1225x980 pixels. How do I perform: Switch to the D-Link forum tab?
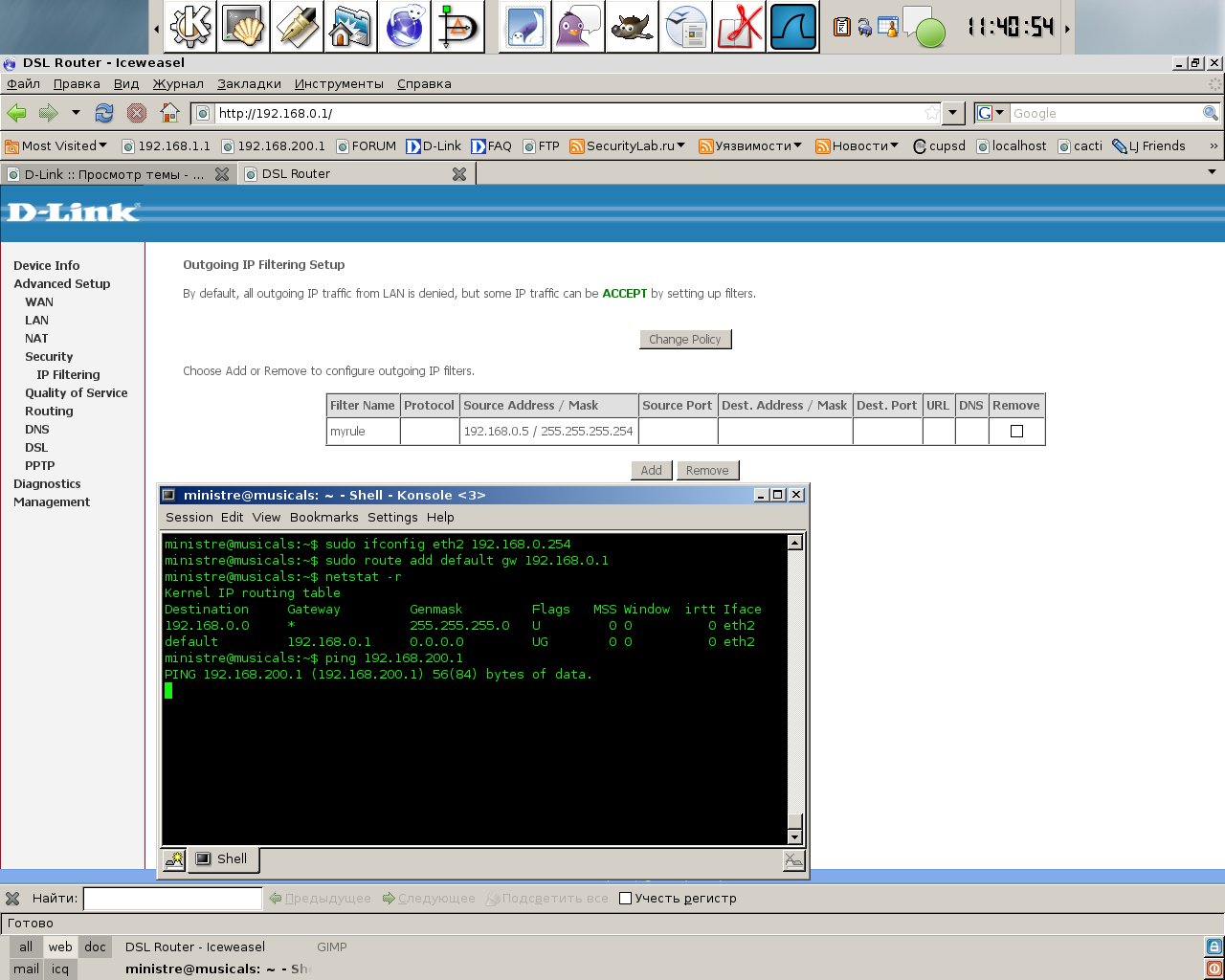[115, 174]
